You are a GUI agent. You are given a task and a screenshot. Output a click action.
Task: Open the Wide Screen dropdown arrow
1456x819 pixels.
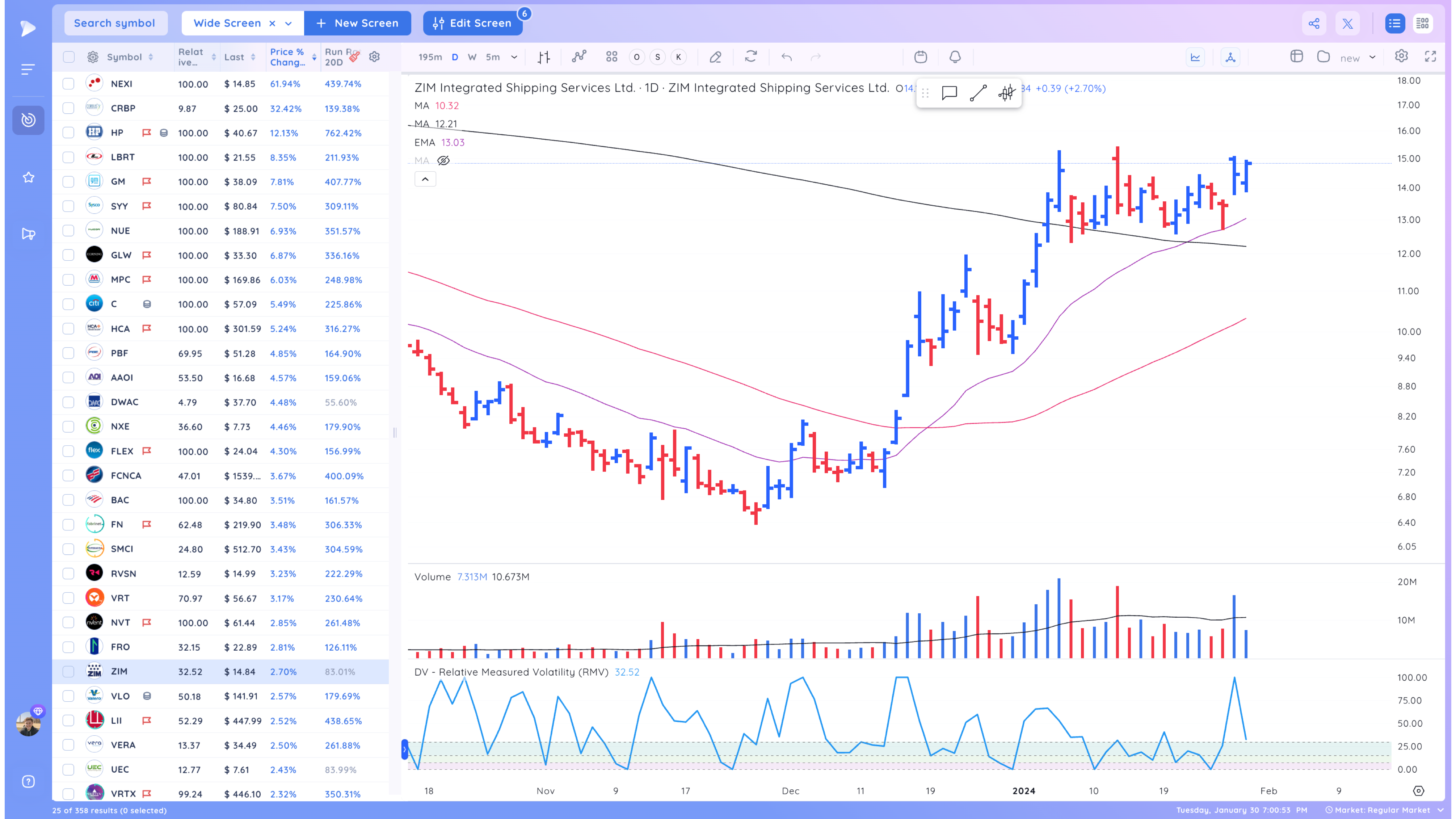click(288, 23)
